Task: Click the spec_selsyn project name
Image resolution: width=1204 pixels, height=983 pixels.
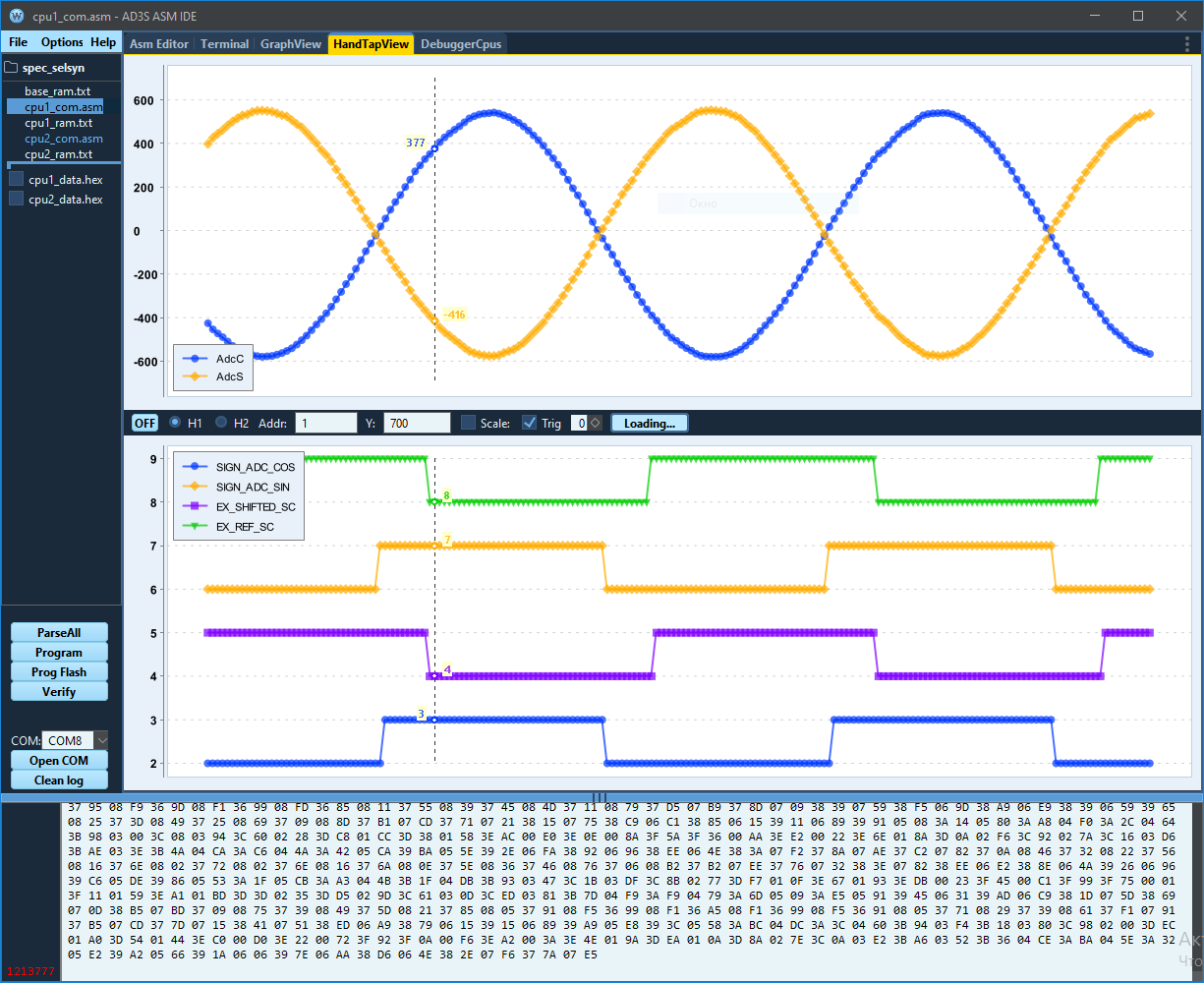Action: tap(54, 68)
